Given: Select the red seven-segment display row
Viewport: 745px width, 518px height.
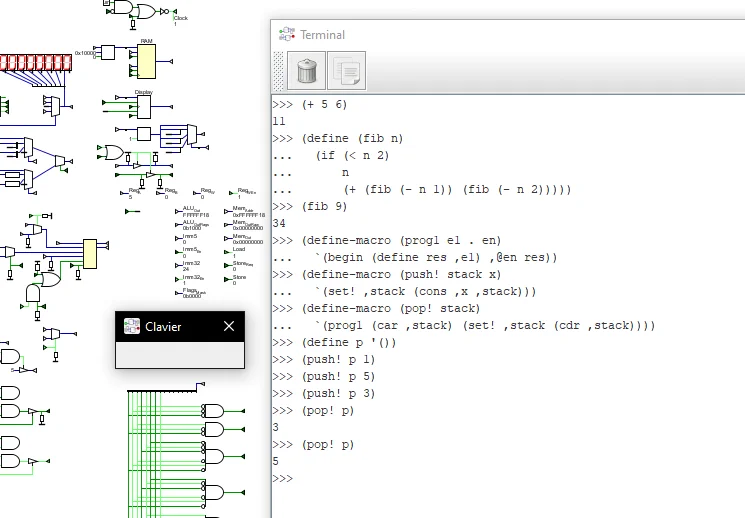Looking at the screenshot, I should tap(36, 63).
